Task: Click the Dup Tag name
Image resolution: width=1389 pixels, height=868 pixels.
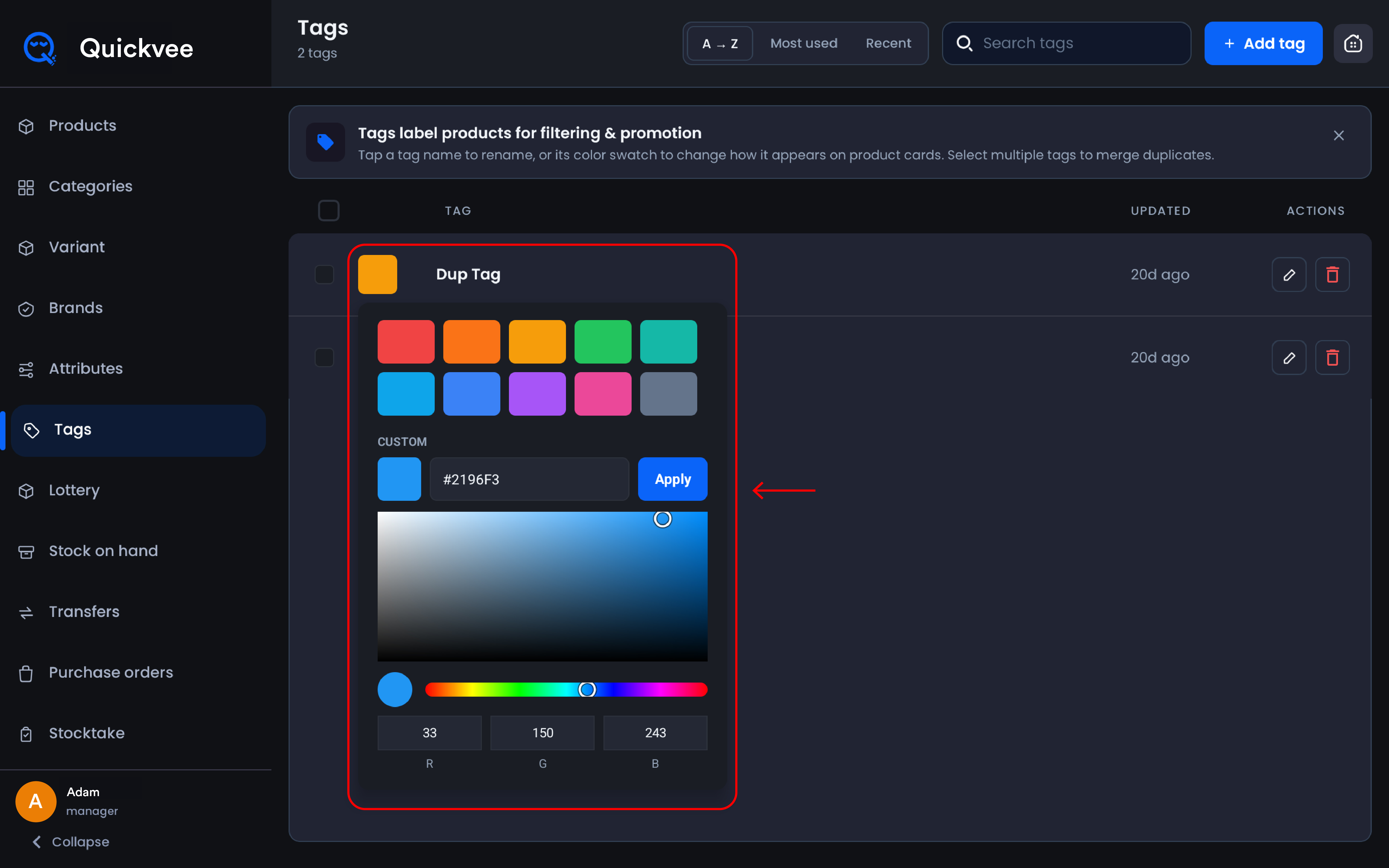Action: pyautogui.click(x=468, y=274)
